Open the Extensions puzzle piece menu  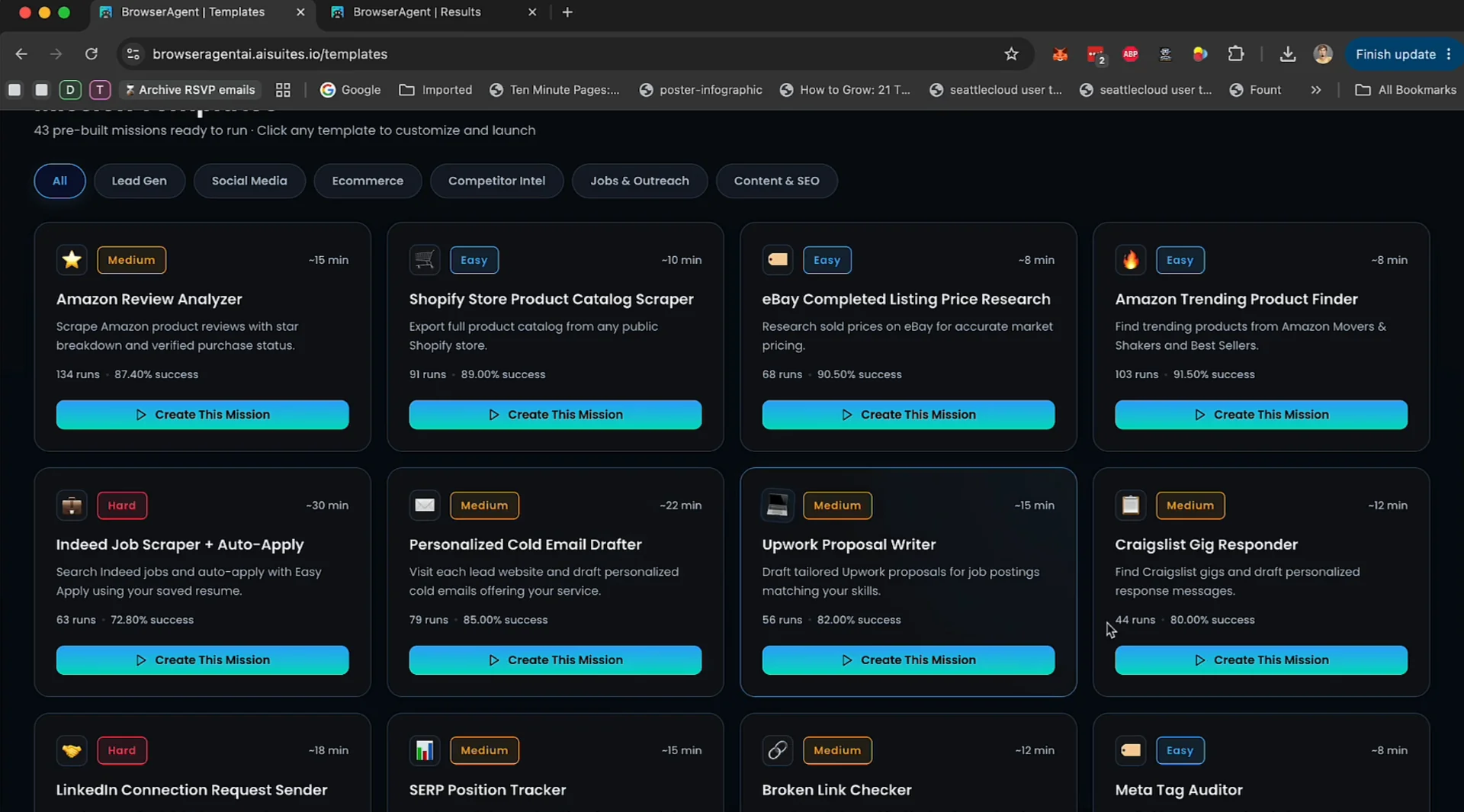pyautogui.click(x=1236, y=54)
